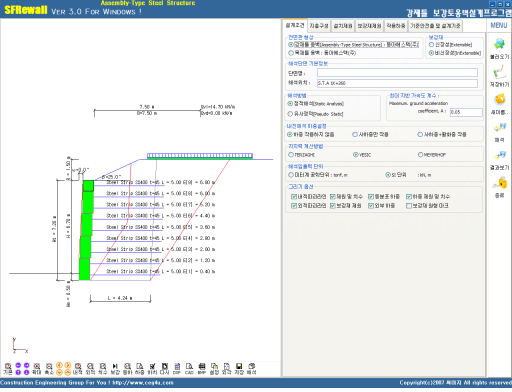Viewport: 512px width, 392px height.
Task: Click the 불러오기 (load) icon in the MENU sidebar
Action: tap(499, 45)
